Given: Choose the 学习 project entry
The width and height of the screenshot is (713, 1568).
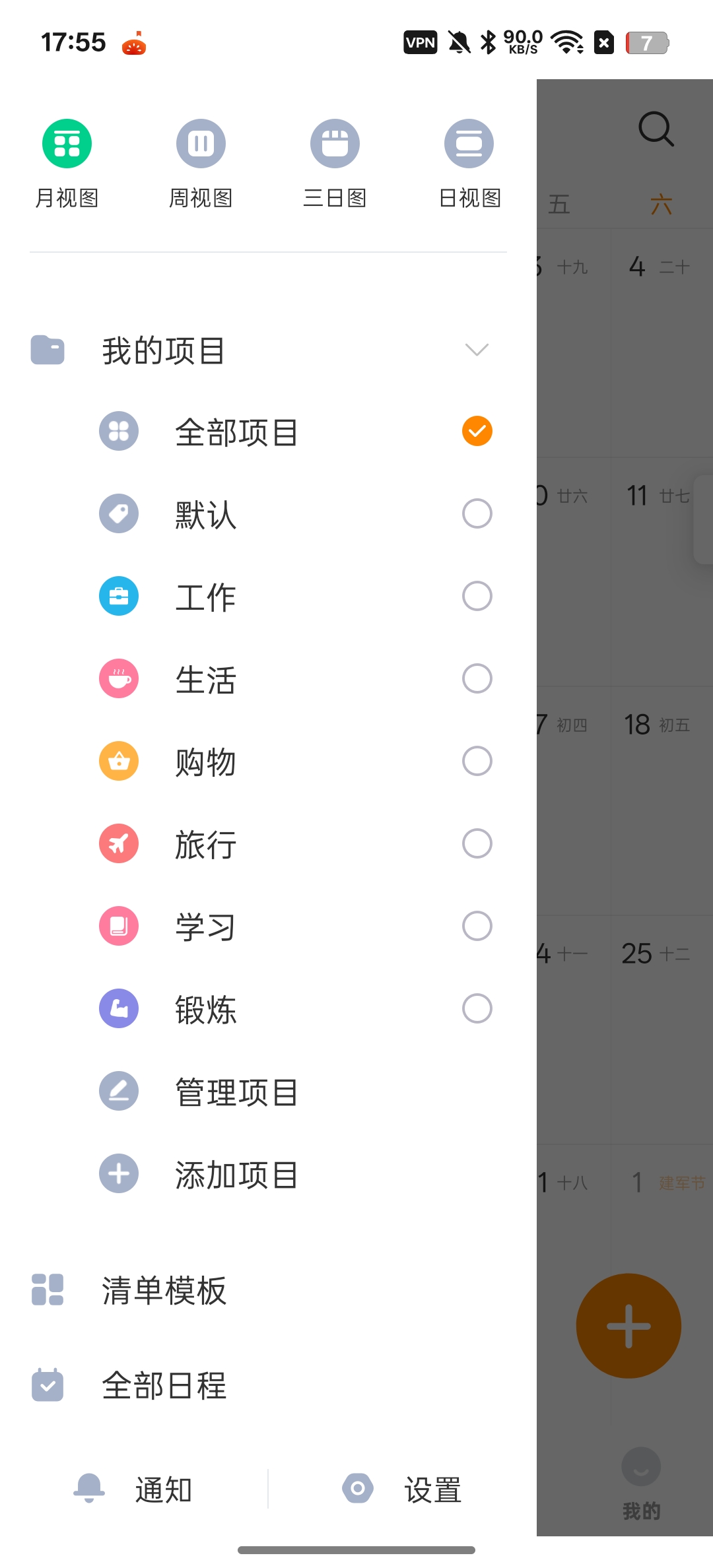Looking at the screenshot, I should [x=295, y=926].
